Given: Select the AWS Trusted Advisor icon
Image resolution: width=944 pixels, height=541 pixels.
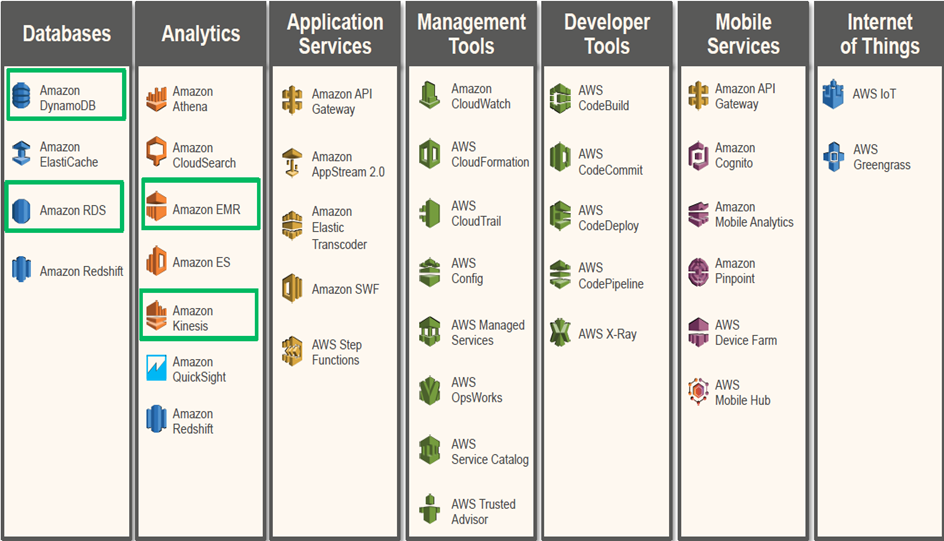Looking at the screenshot, I should click(430, 511).
